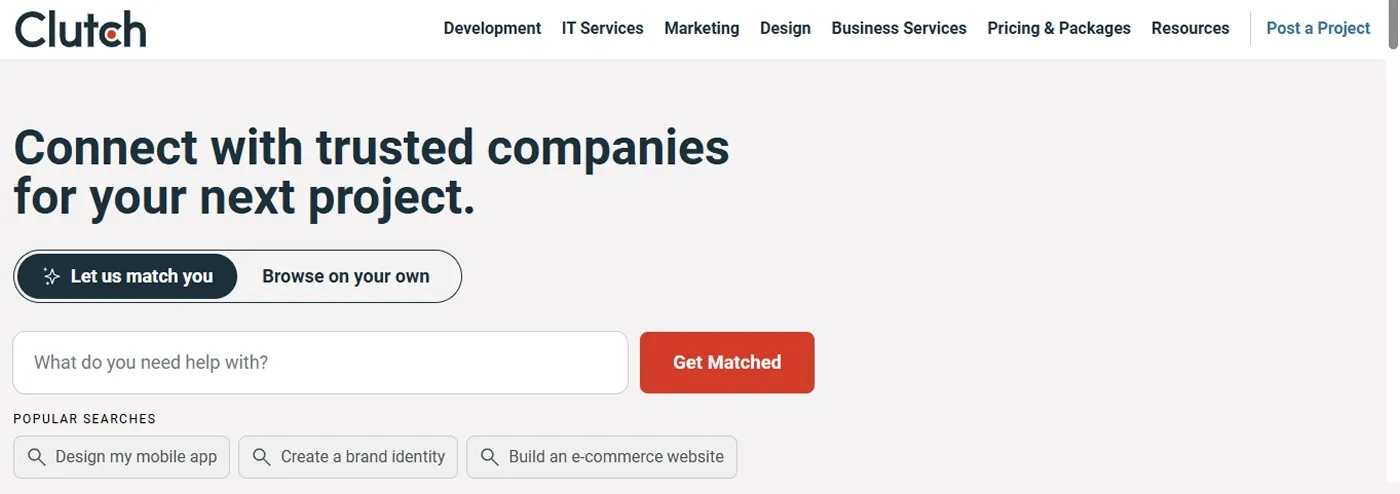The image size is (1400, 494).
Task: Expand the IT Services menu
Action: 602,29
